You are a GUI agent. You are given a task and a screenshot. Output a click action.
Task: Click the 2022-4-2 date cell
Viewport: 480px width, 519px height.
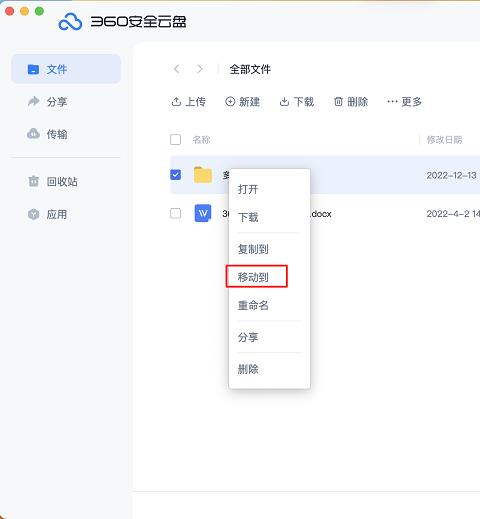453,214
